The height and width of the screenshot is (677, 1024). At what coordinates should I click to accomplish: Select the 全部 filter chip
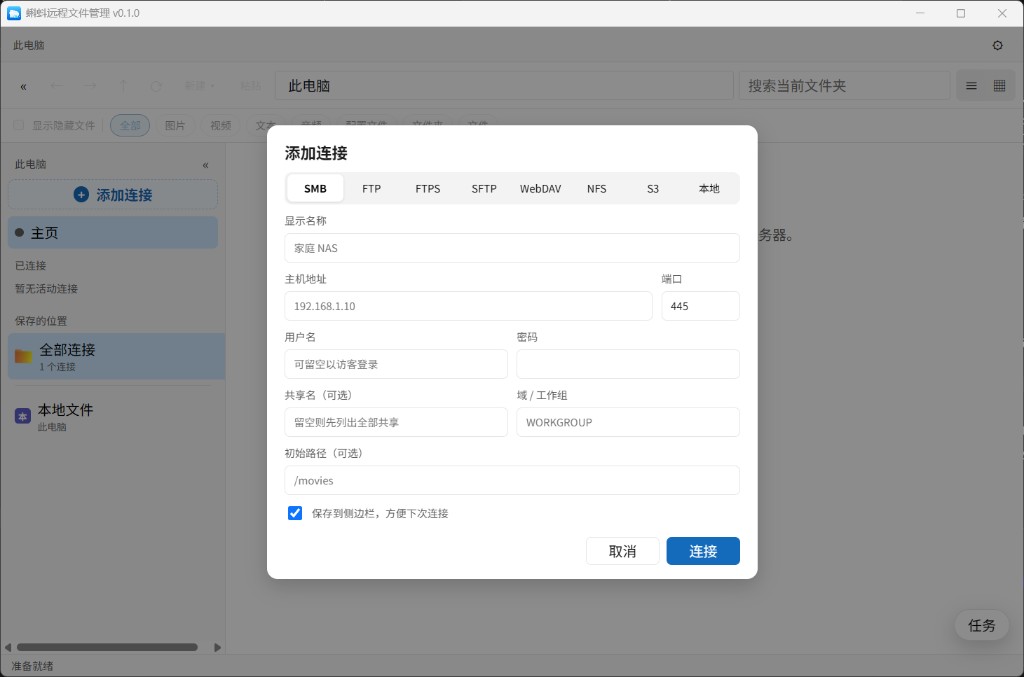130,125
